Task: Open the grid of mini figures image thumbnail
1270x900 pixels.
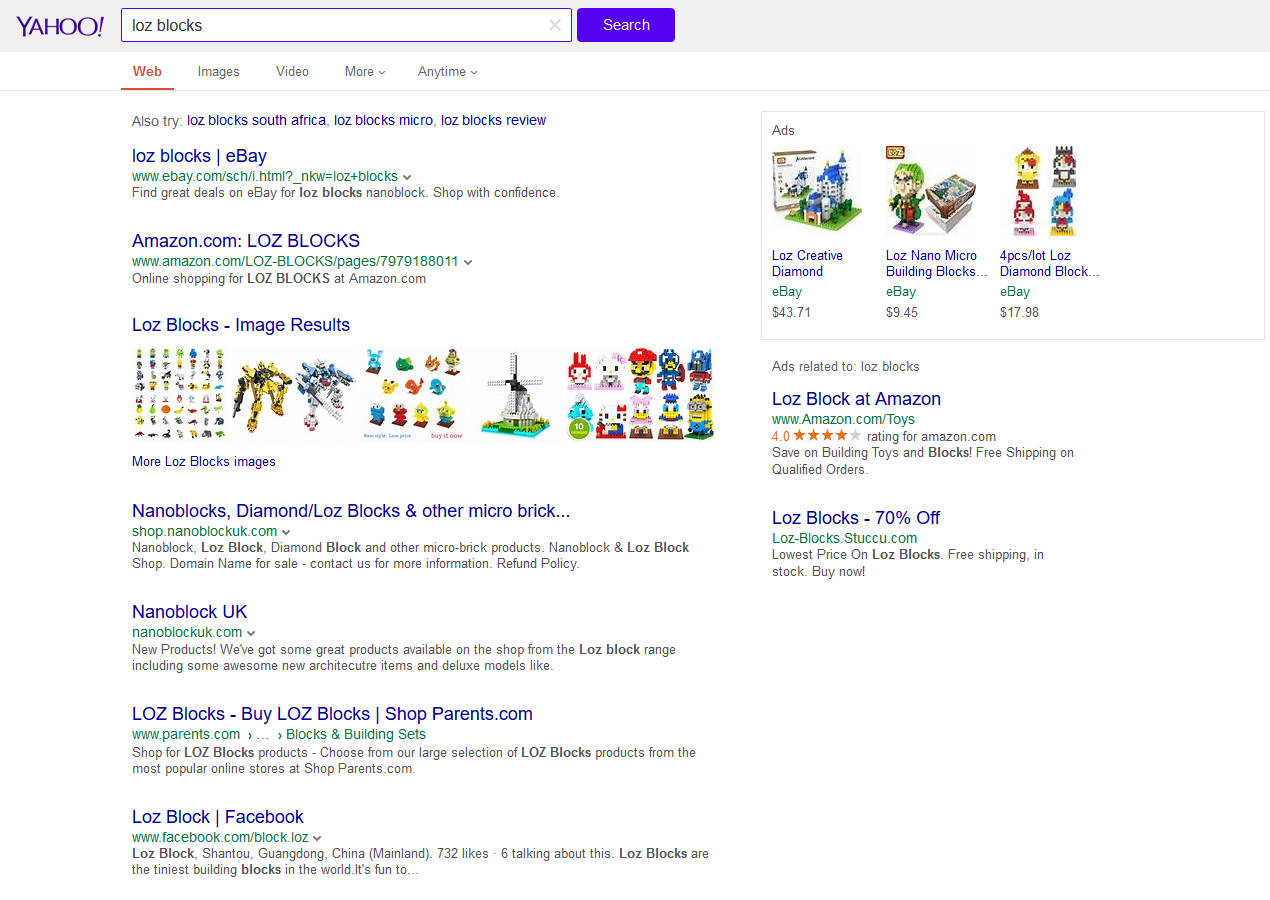Action: point(180,393)
